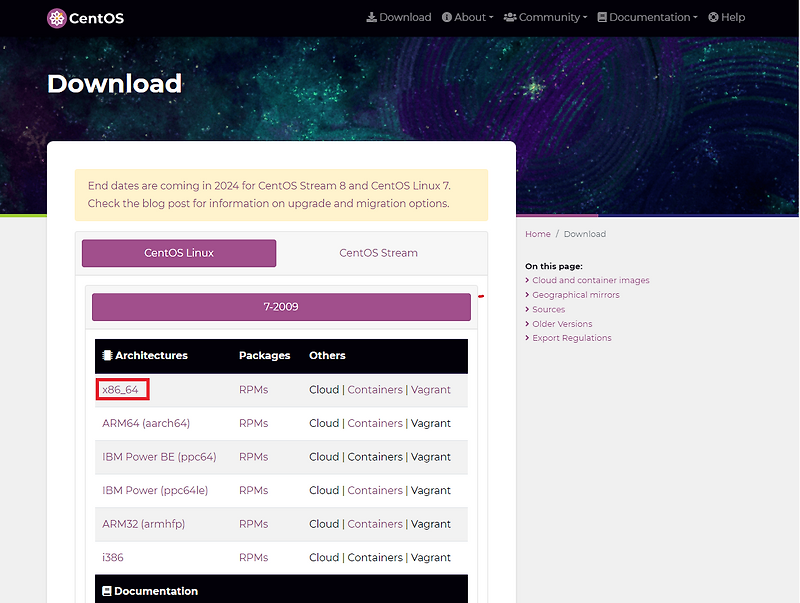Open the IBM Power (ppc64le) link
The height and width of the screenshot is (603, 800).
tap(155, 491)
